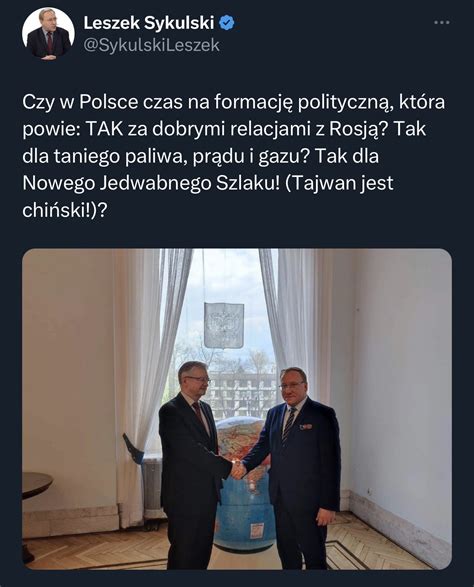Click the striped tie on right man
The width and height of the screenshot is (474, 587).
(x=289, y=425)
